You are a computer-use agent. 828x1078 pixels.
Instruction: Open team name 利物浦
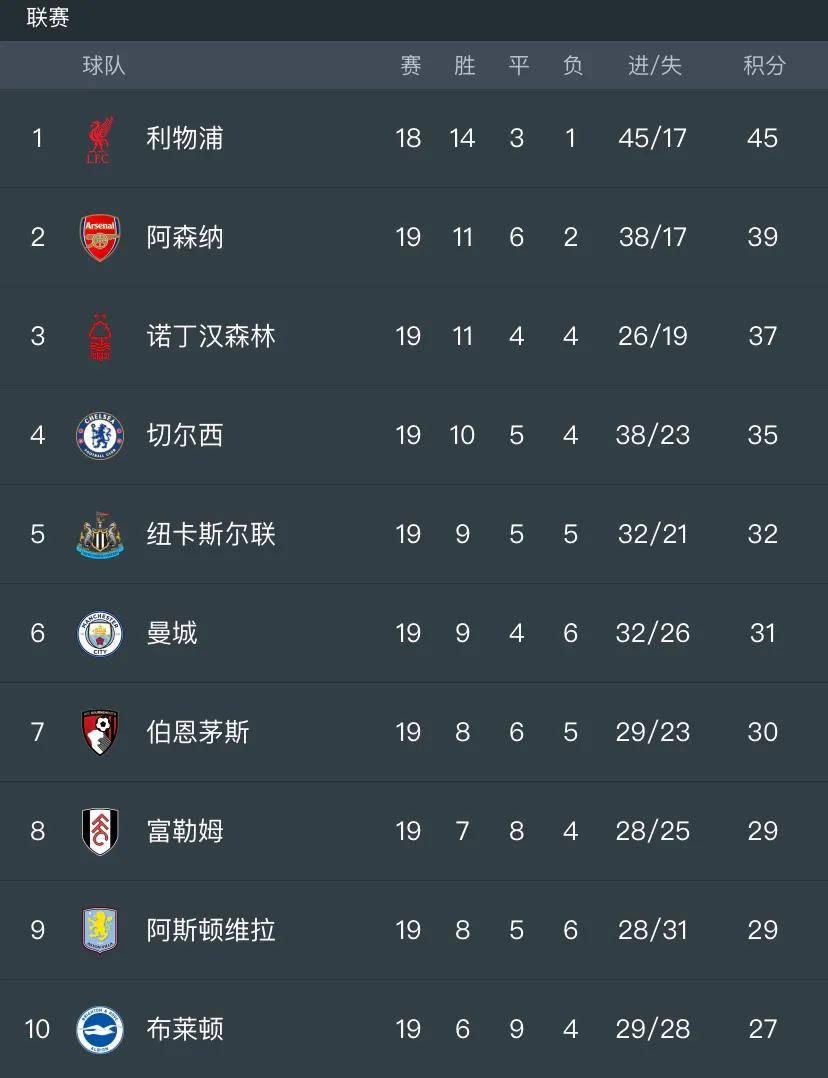[x=185, y=138]
